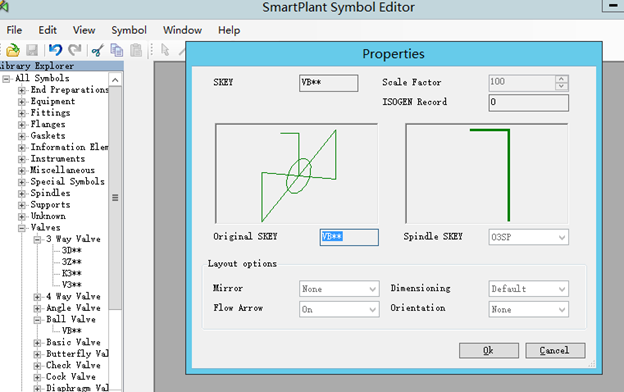Select VB** under Ball Valve

tap(72, 331)
